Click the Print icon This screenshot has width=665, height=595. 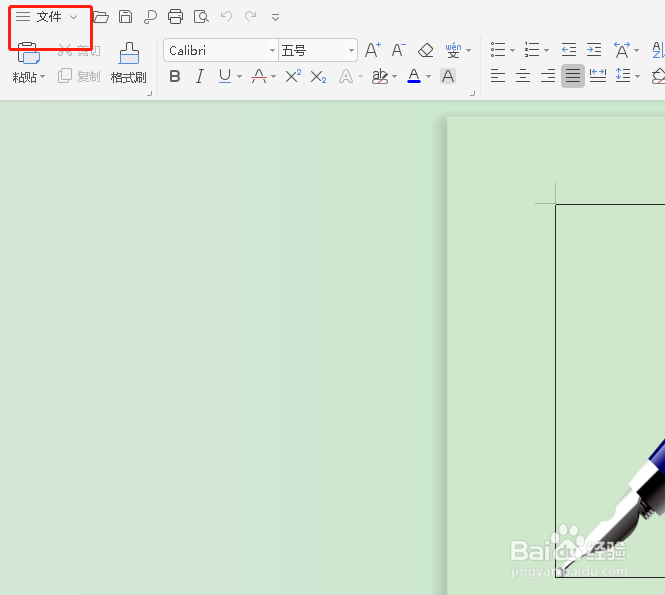(175, 17)
